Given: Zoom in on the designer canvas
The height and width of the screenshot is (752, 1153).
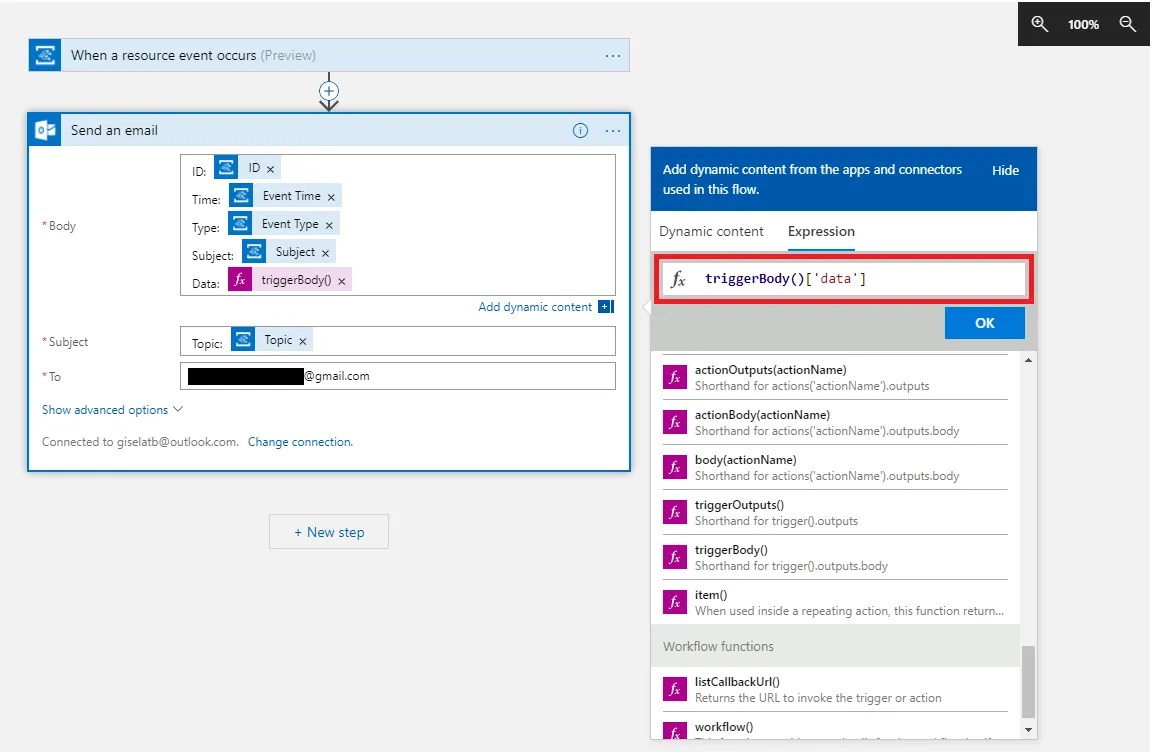Looking at the screenshot, I should click(1039, 24).
